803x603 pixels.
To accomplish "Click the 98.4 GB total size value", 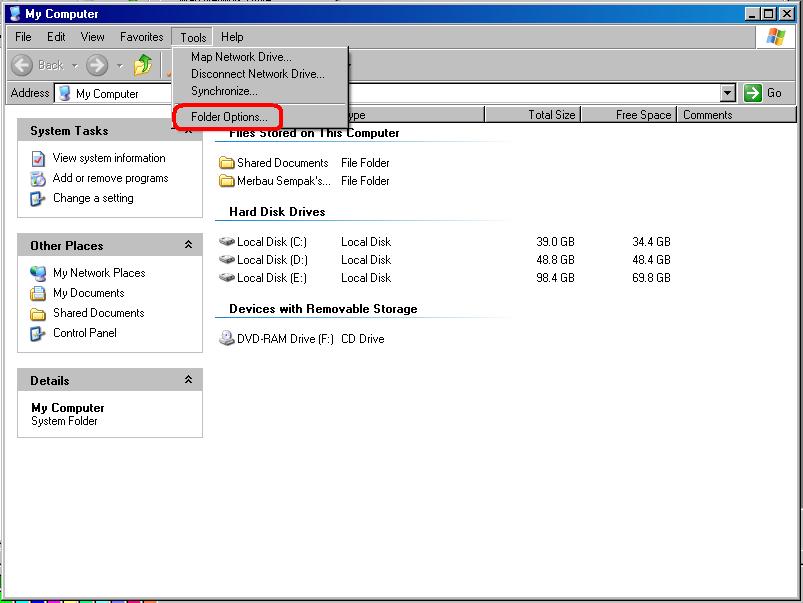I will (x=556, y=278).
